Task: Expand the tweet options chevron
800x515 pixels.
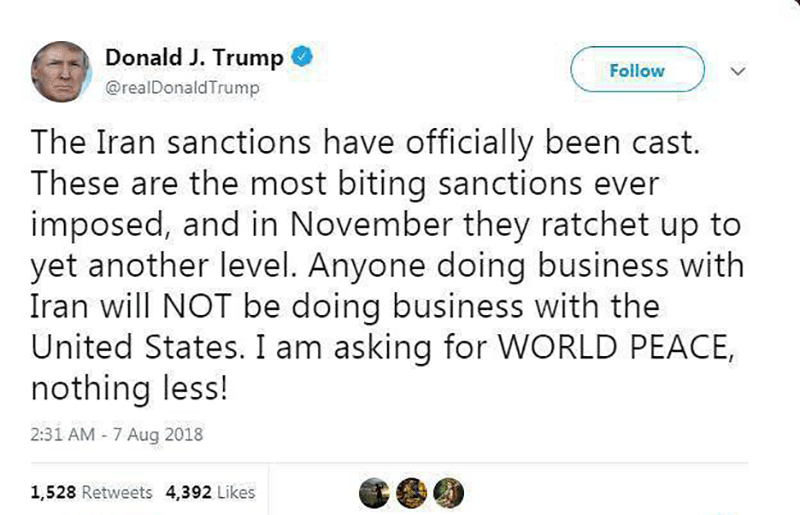Action: [x=739, y=71]
